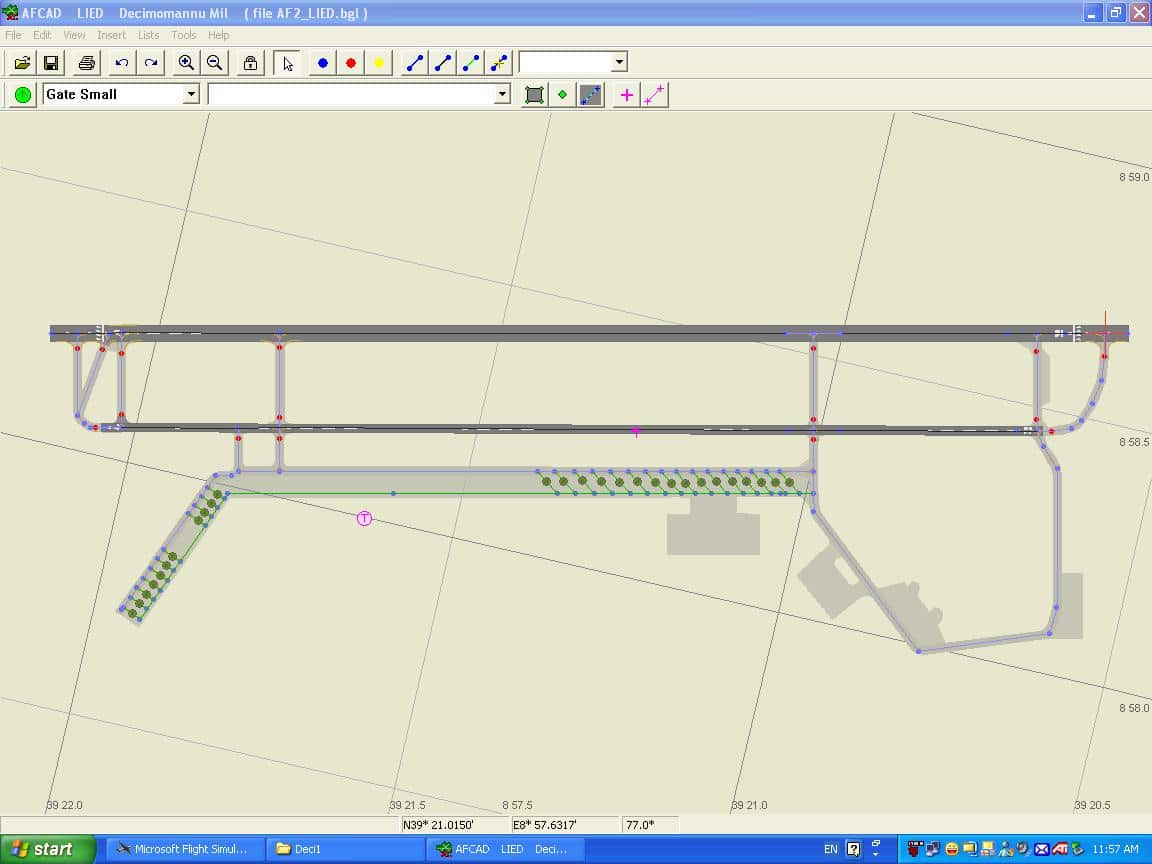The height and width of the screenshot is (864, 1152).
Task: Toggle the padlock lock button
Action: [250, 63]
